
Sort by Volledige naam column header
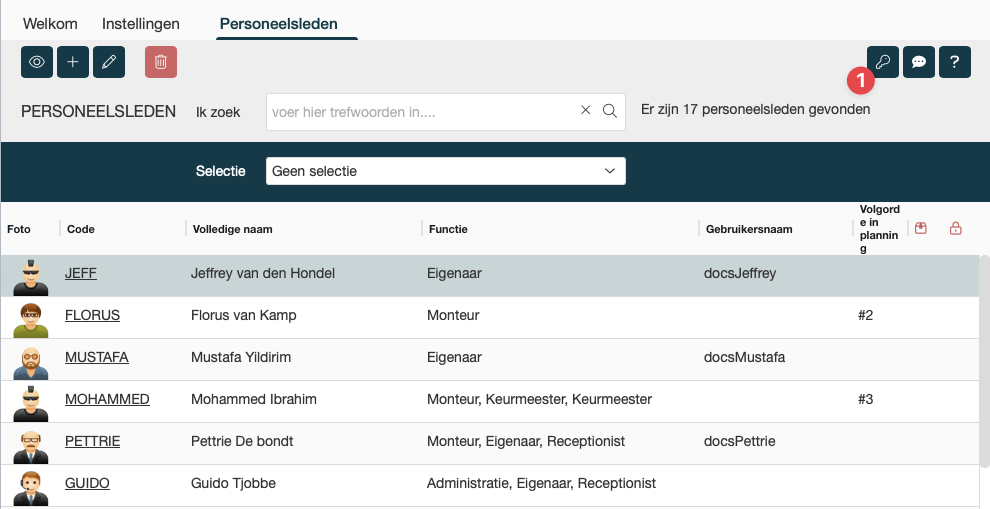pyautogui.click(x=231, y=229)
